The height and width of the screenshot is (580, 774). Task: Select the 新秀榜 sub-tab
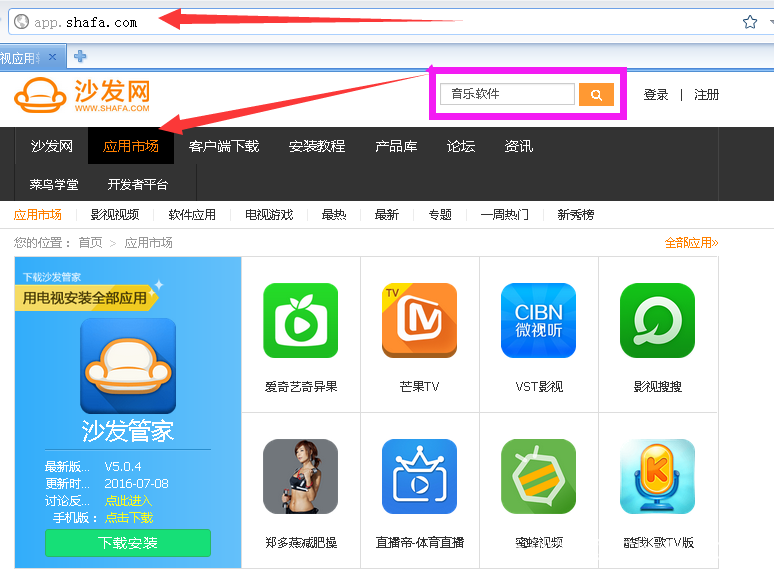click(x=576, y=215)
